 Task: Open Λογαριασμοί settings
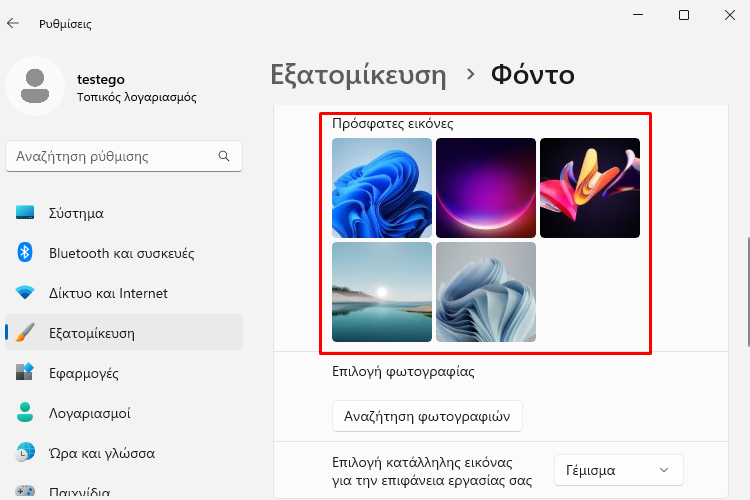click(x=124, y=413)
